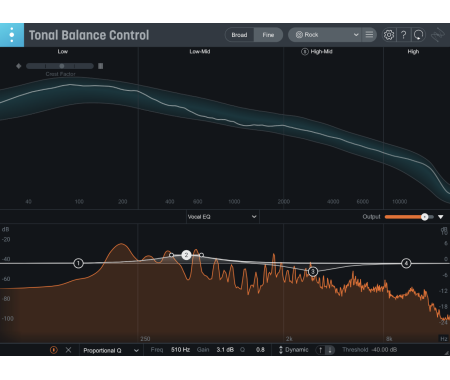Image resolution: width=450 pixels, height=380 pixels.
Task: Click the square icon right of Crest Factor
Action: pos(100,66)
